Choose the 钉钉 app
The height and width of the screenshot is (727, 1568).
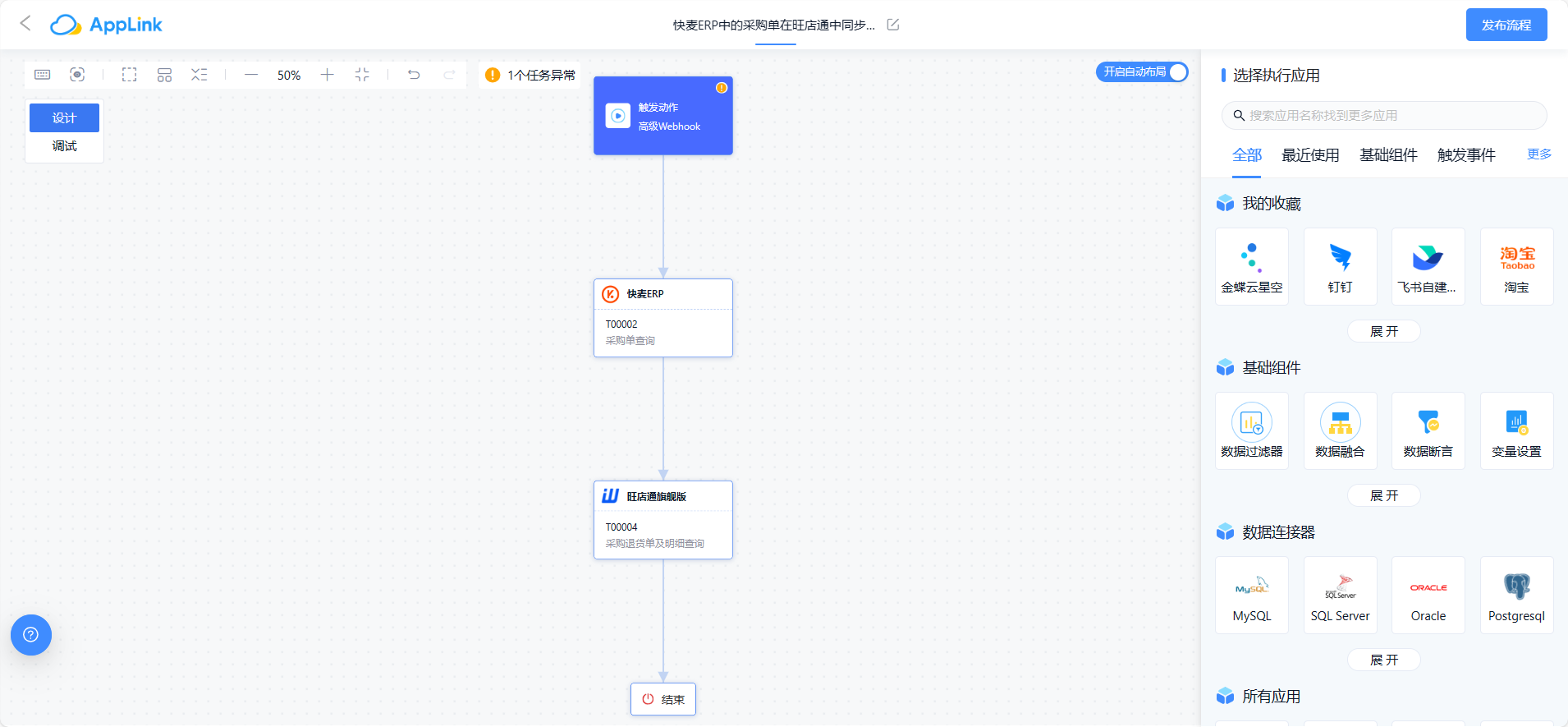coord(1341,267)
